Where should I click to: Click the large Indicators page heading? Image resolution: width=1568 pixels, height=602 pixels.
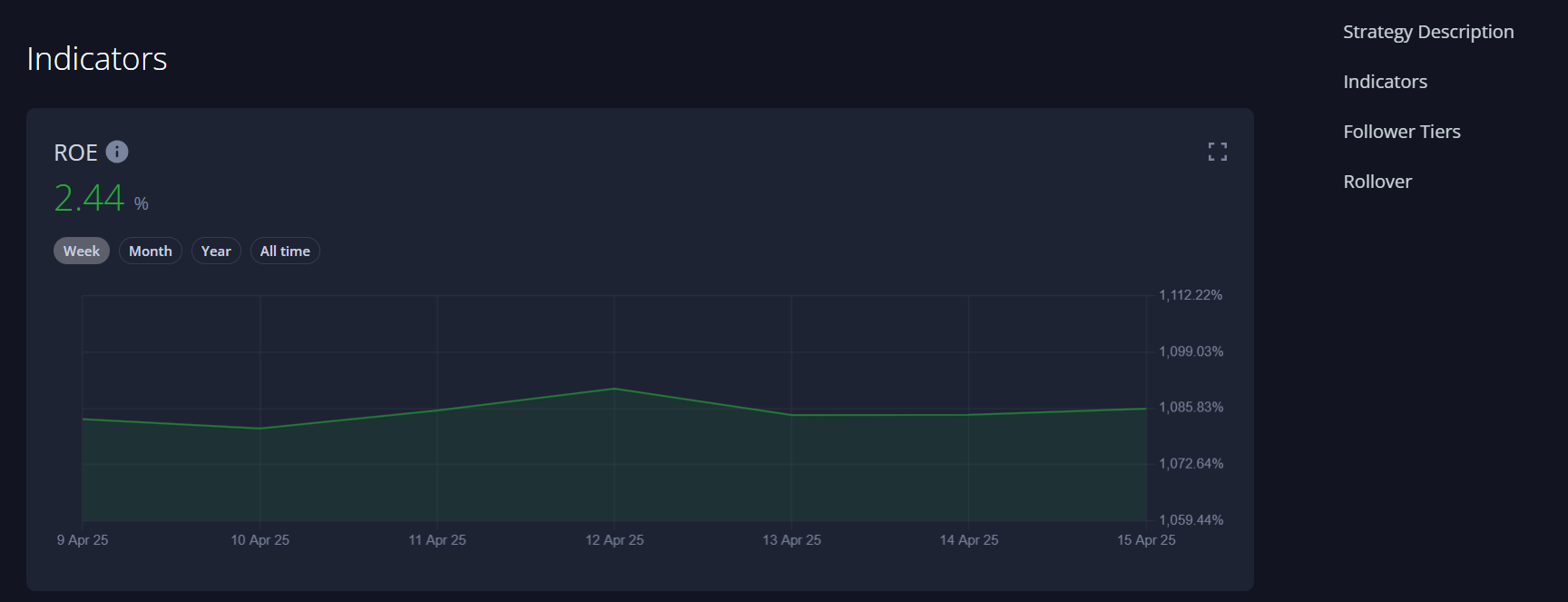pos(97,59)
